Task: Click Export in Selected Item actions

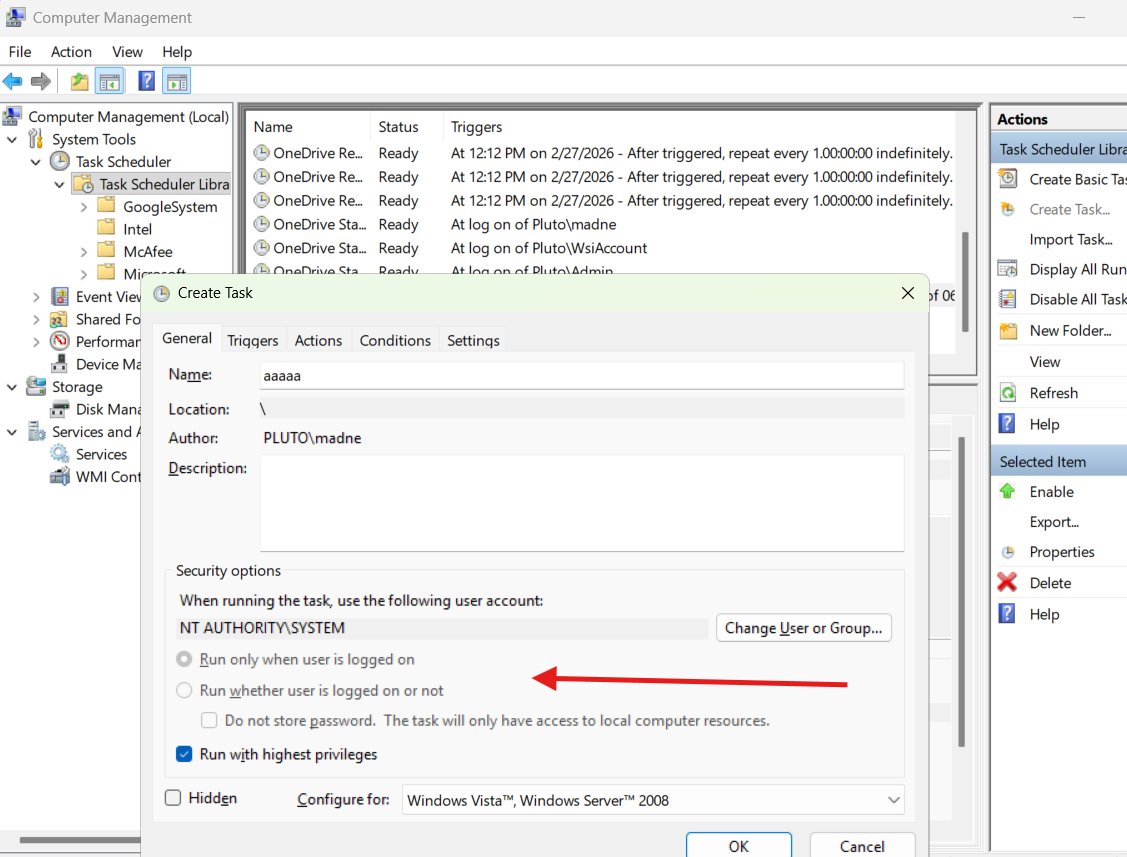Action: 1054,522
